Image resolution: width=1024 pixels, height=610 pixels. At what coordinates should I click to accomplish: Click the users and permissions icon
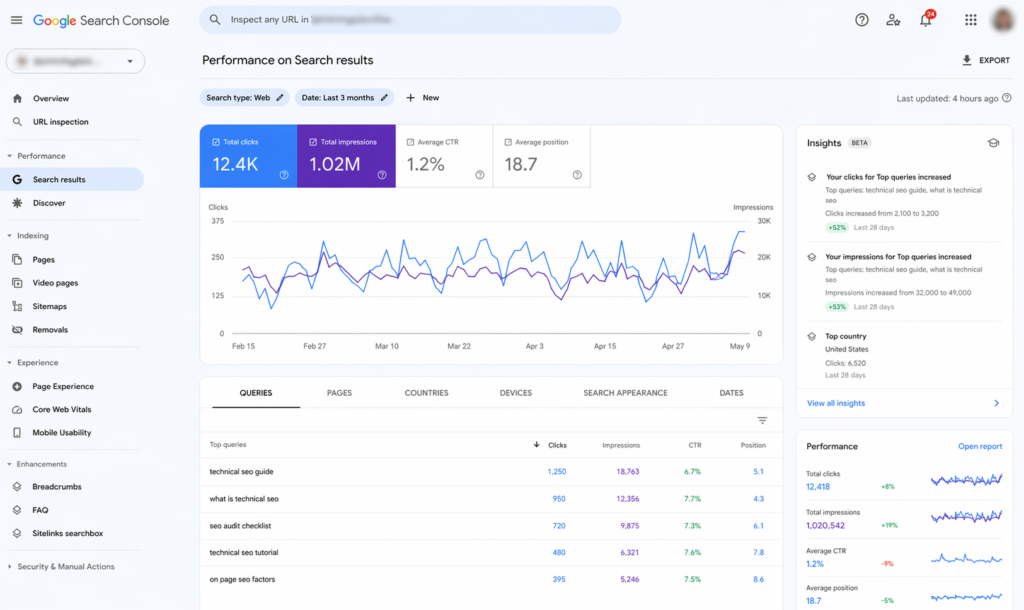(893, 20)
